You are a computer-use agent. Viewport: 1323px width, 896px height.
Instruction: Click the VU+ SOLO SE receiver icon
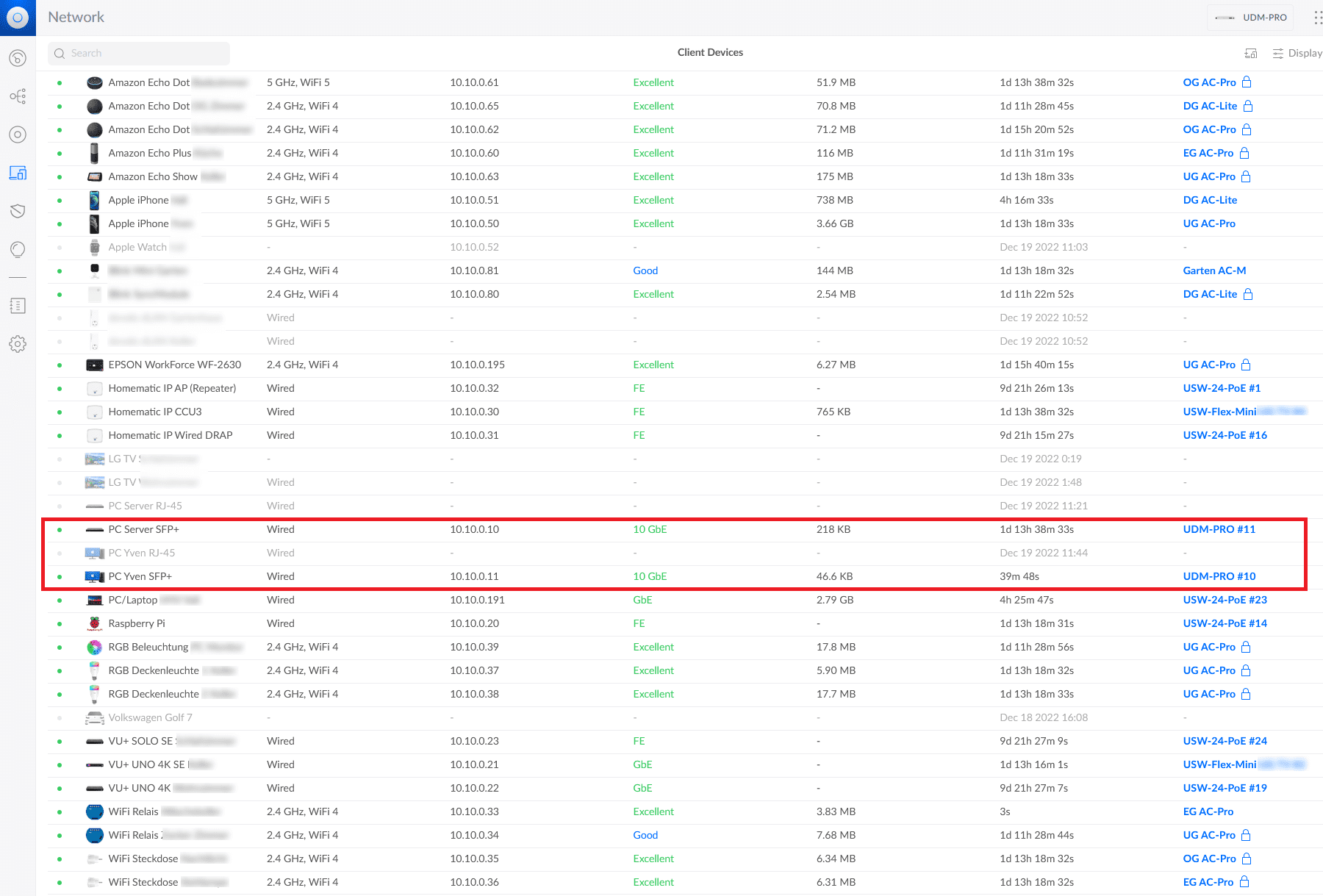click(x=94, y=741)
